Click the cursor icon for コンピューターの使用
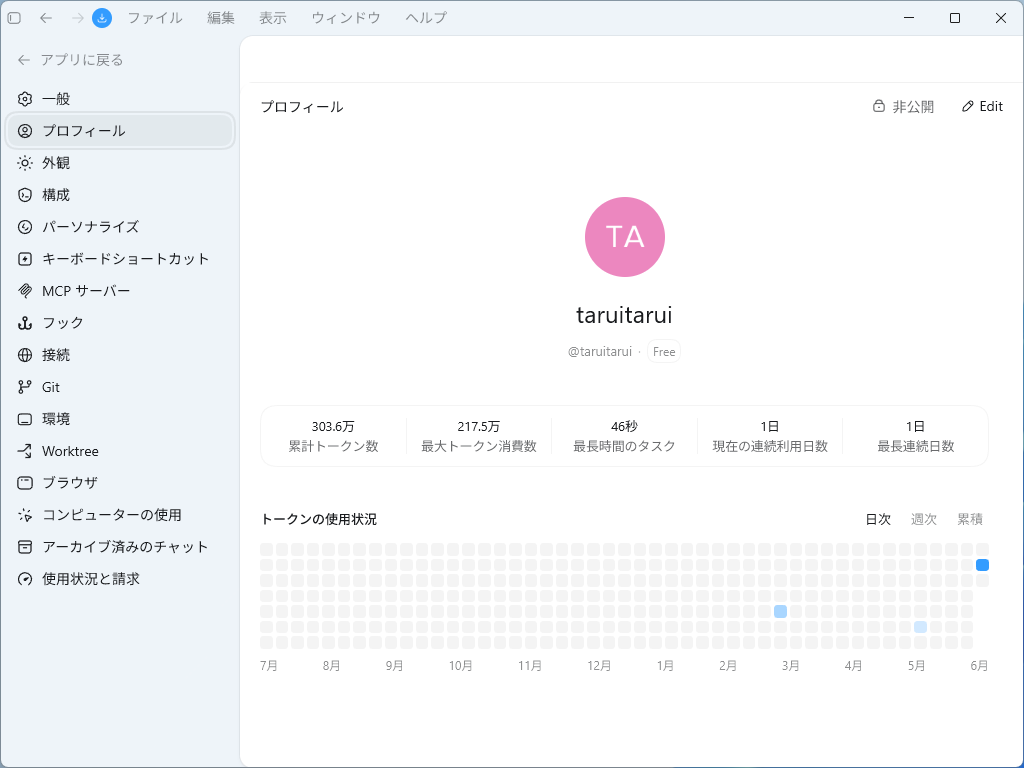 point(25,515)
